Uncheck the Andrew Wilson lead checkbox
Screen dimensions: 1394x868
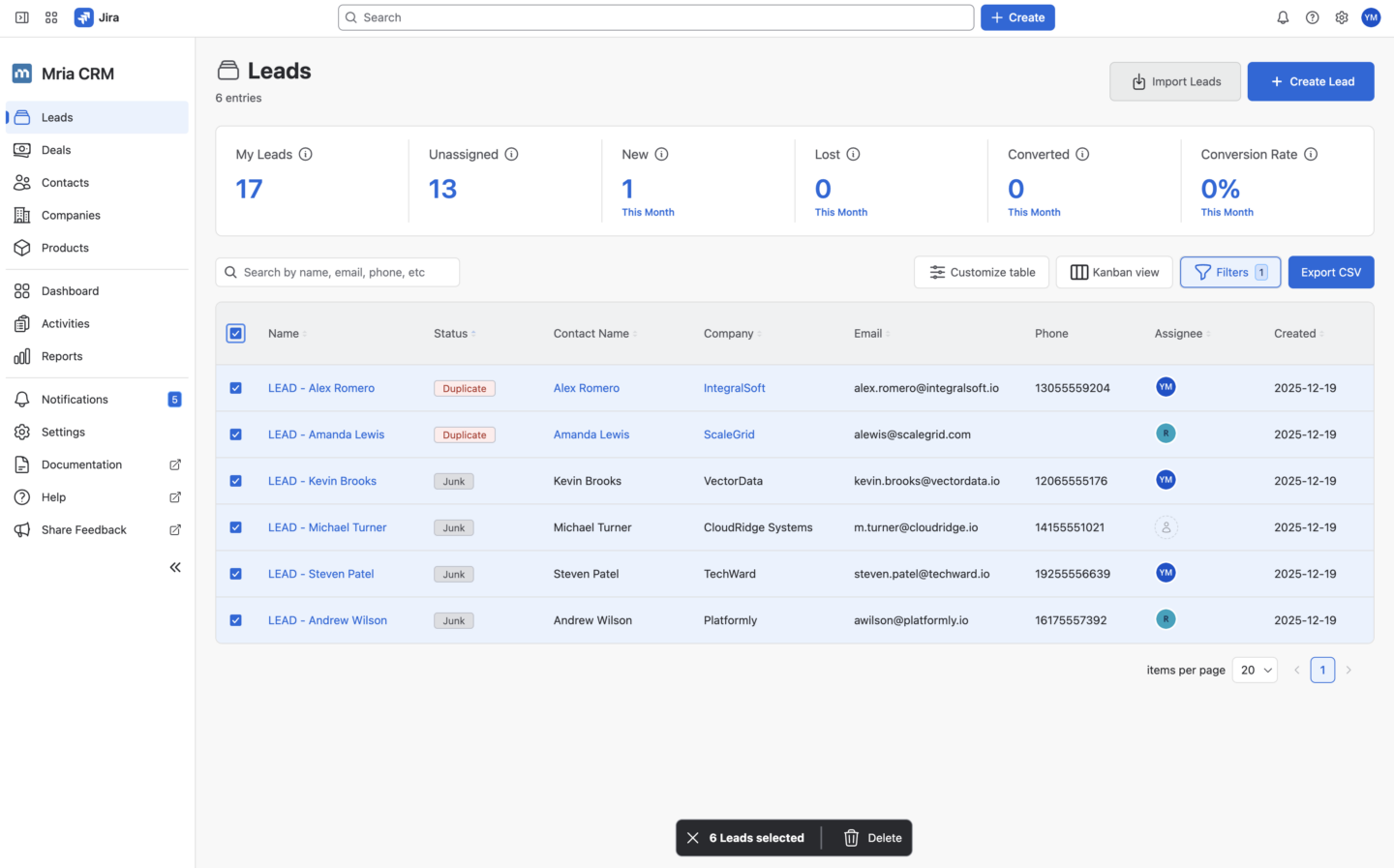235,620
